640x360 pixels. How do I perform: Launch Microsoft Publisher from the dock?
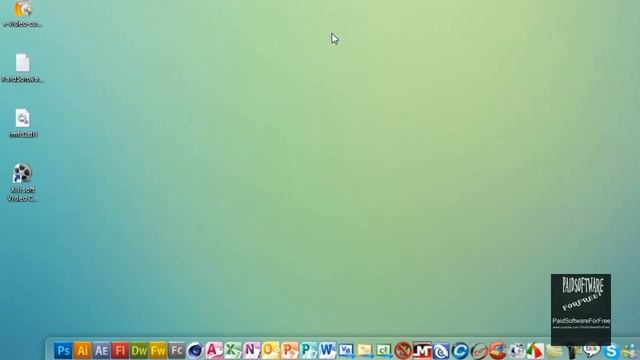pos(308,351)
